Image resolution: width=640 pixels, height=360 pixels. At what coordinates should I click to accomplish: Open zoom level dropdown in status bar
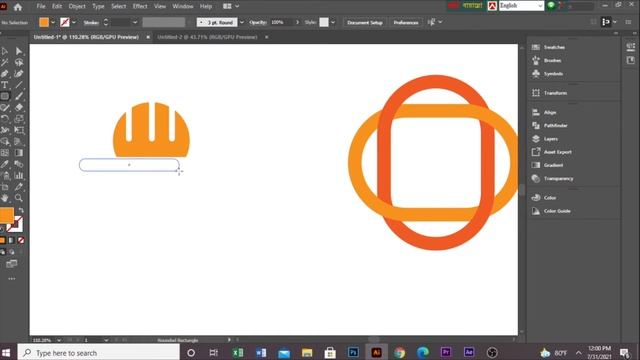click(59, 340)
